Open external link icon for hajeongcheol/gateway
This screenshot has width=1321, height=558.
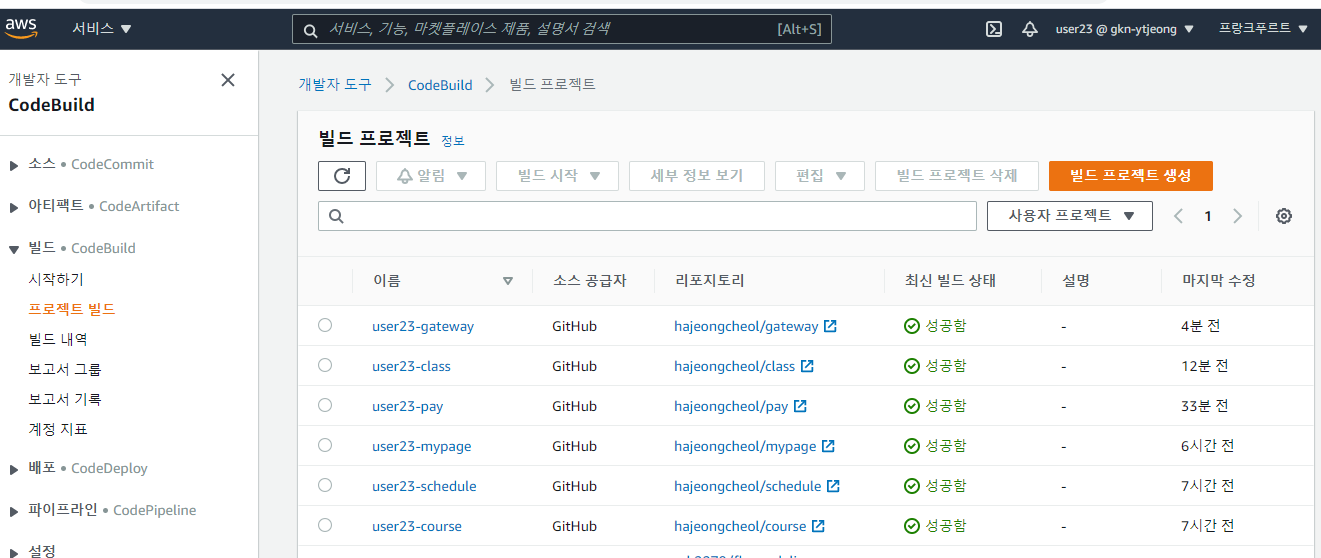(830, 326)
